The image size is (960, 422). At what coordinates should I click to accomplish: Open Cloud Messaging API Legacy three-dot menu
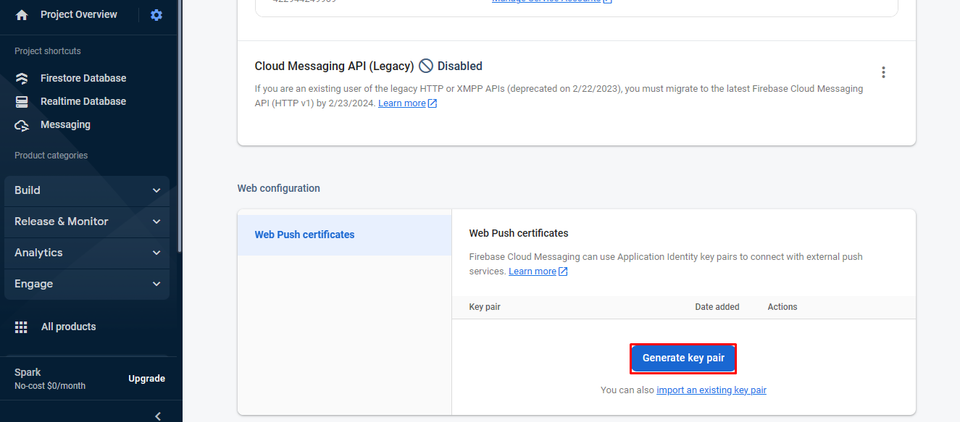pos(883,72)
